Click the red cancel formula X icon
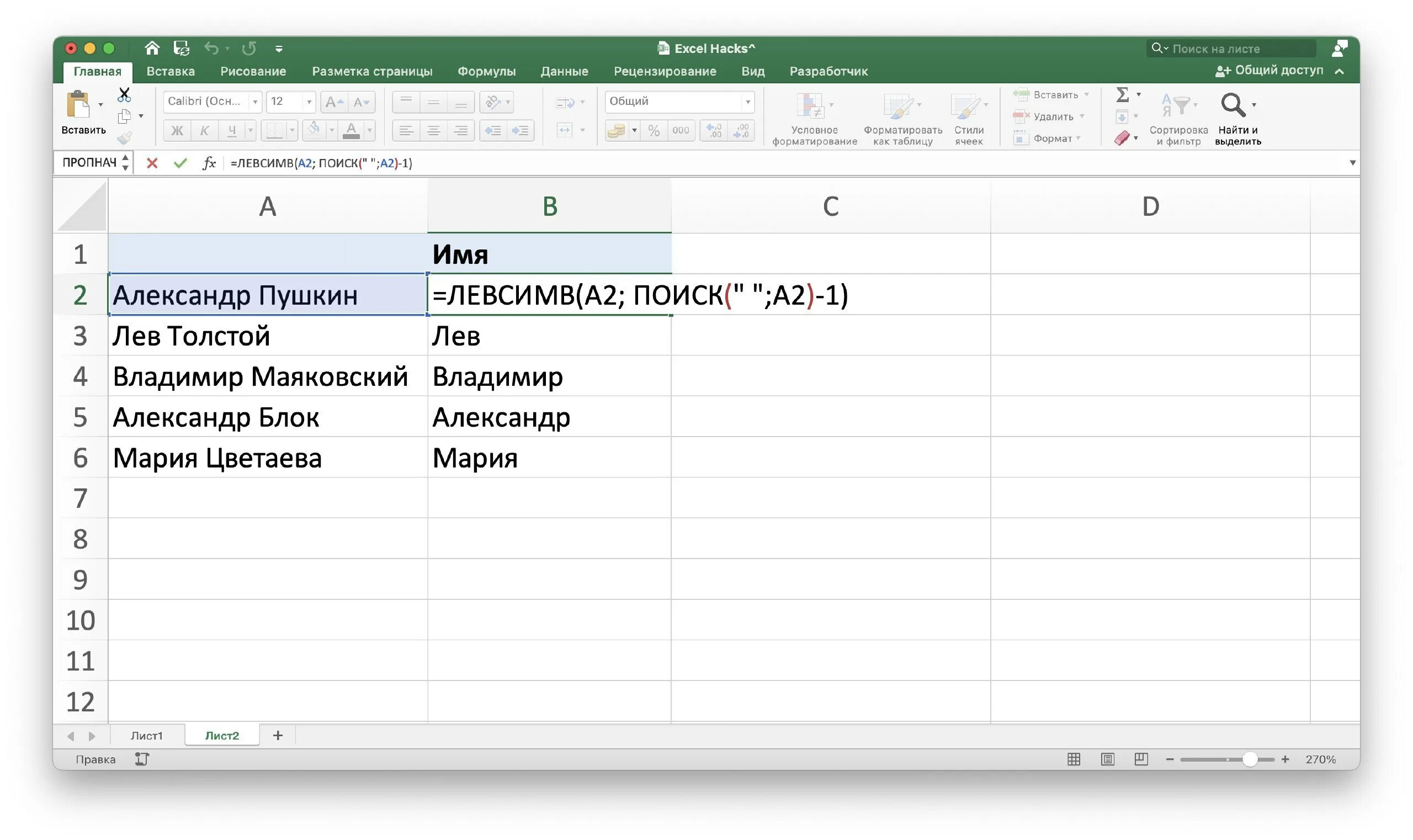 pyautogui.click(x=152, y=163)
